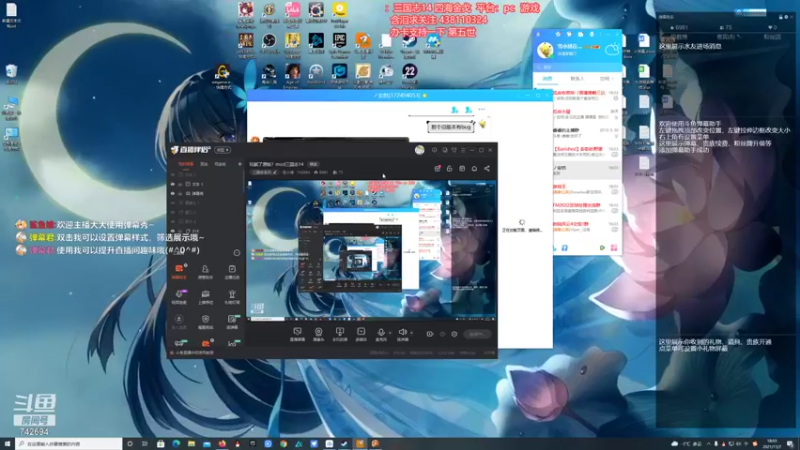The height and width of the screenshot is (450, 800).
Task: Click the plus button to add a scene
Action: pyautogui.click(x=239, y=164)
